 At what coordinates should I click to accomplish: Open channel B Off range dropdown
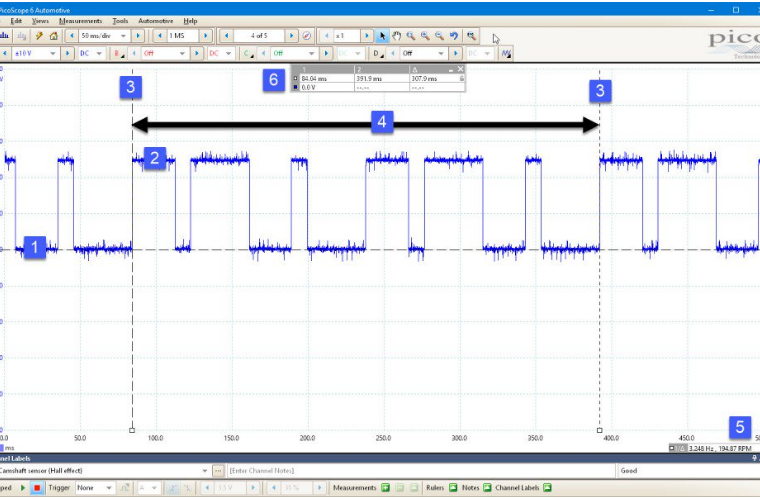click(182, 53)
